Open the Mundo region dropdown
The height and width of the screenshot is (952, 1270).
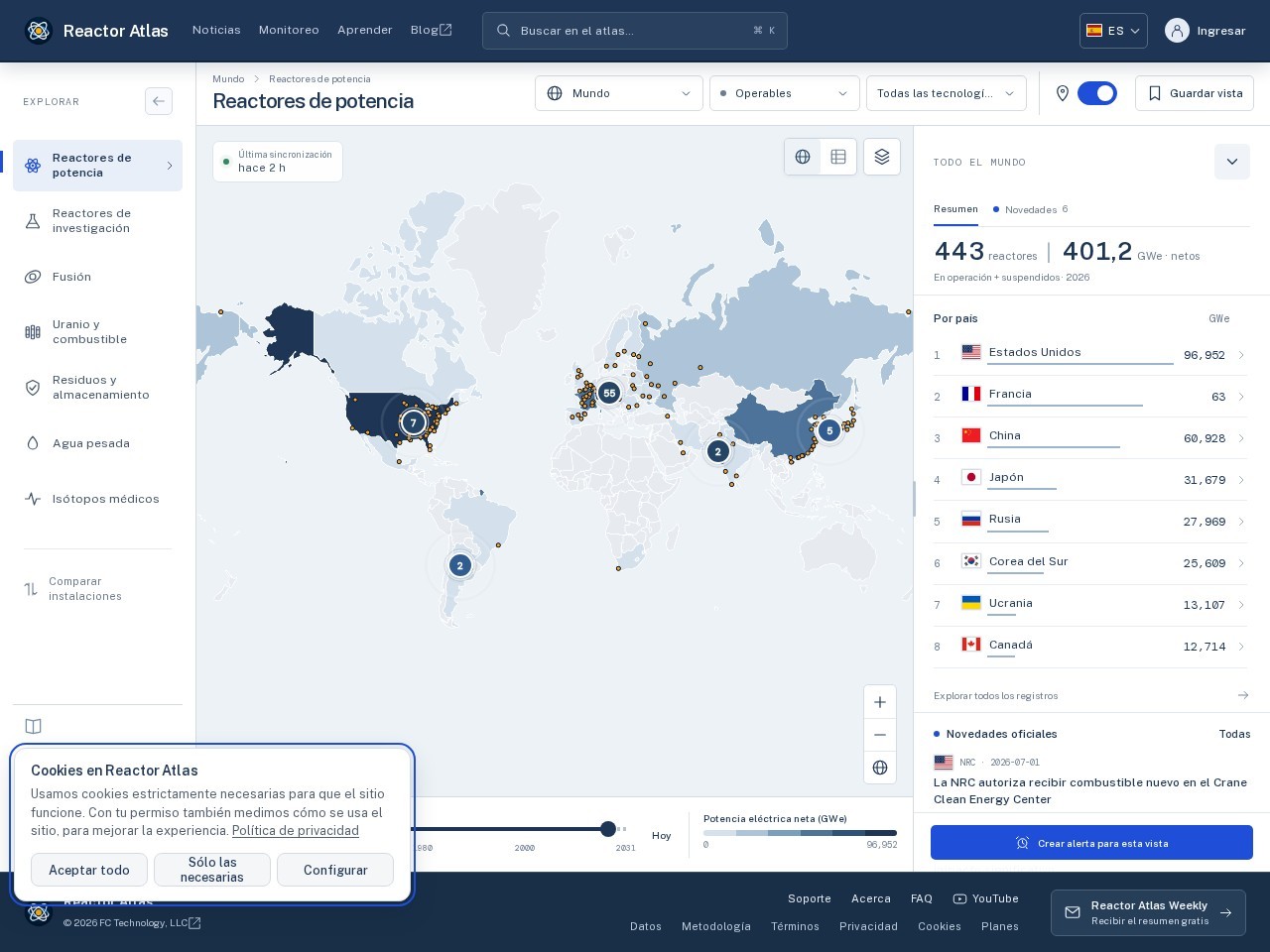tap(619, 93)
